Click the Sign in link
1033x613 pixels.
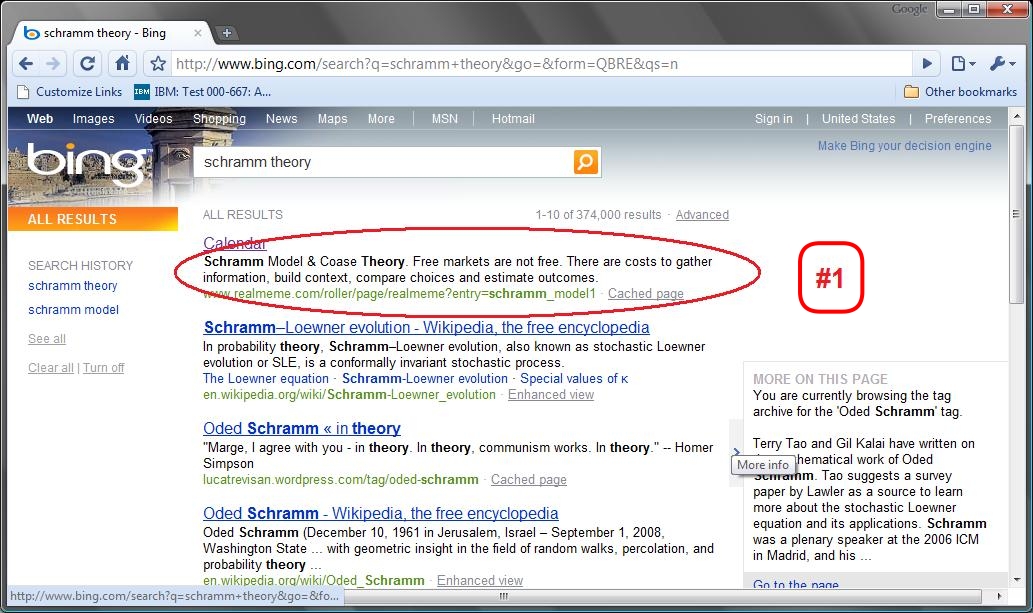pyautogui.click(x=773, y=119)
